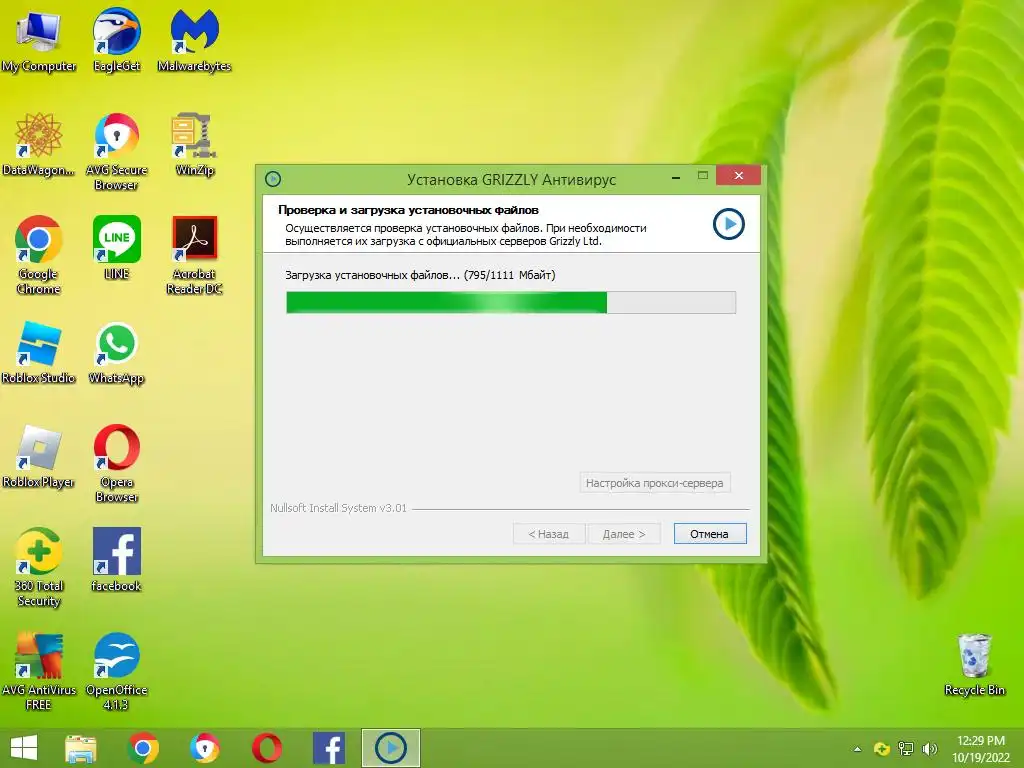Open the Recycle Bin
Viewport: 1024px width, 768px height.
coord(974,665)
